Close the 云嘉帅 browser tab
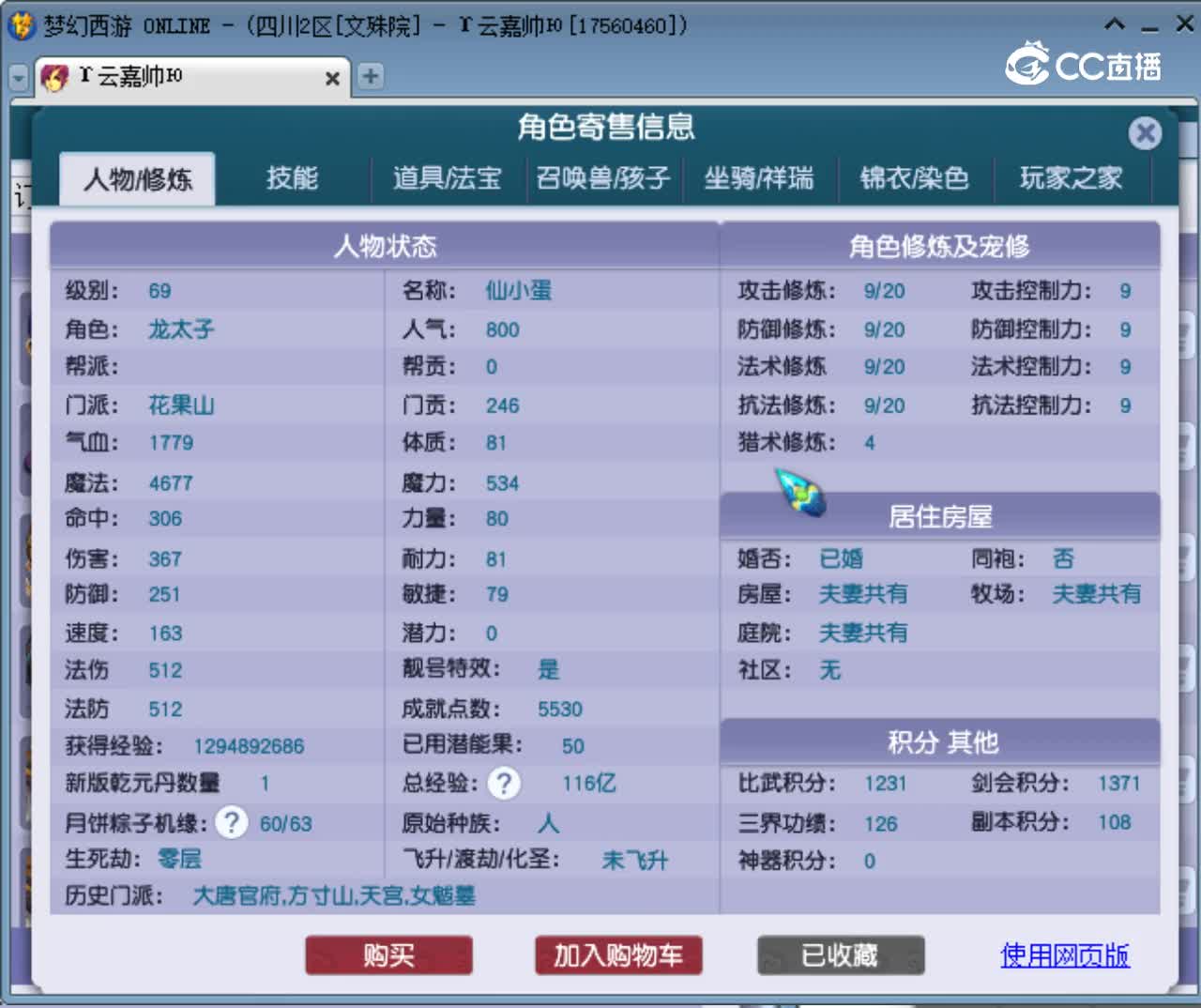This screenshot has width=1201, height=1008. (332, 79)
